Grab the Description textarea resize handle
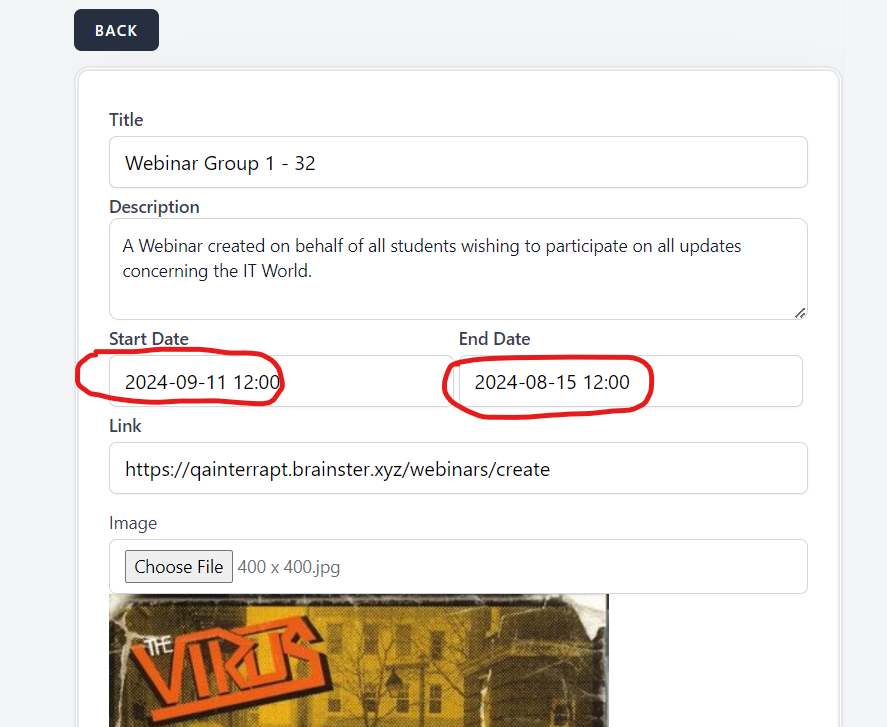The width and height of the screenshot is (887, 727). 799,312
